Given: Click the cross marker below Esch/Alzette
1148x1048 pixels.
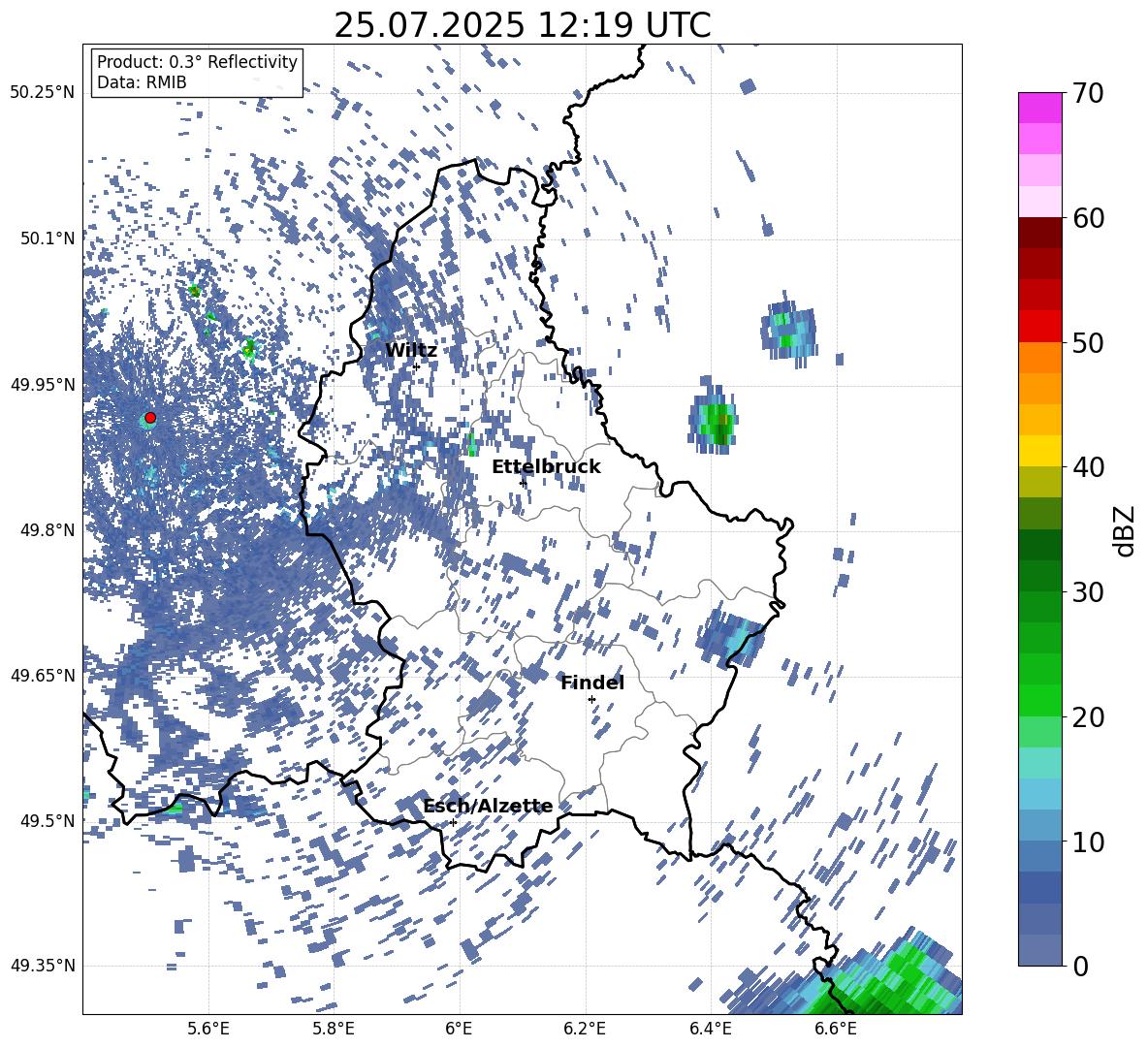Looking at the screenshot, I should [453, 822].
